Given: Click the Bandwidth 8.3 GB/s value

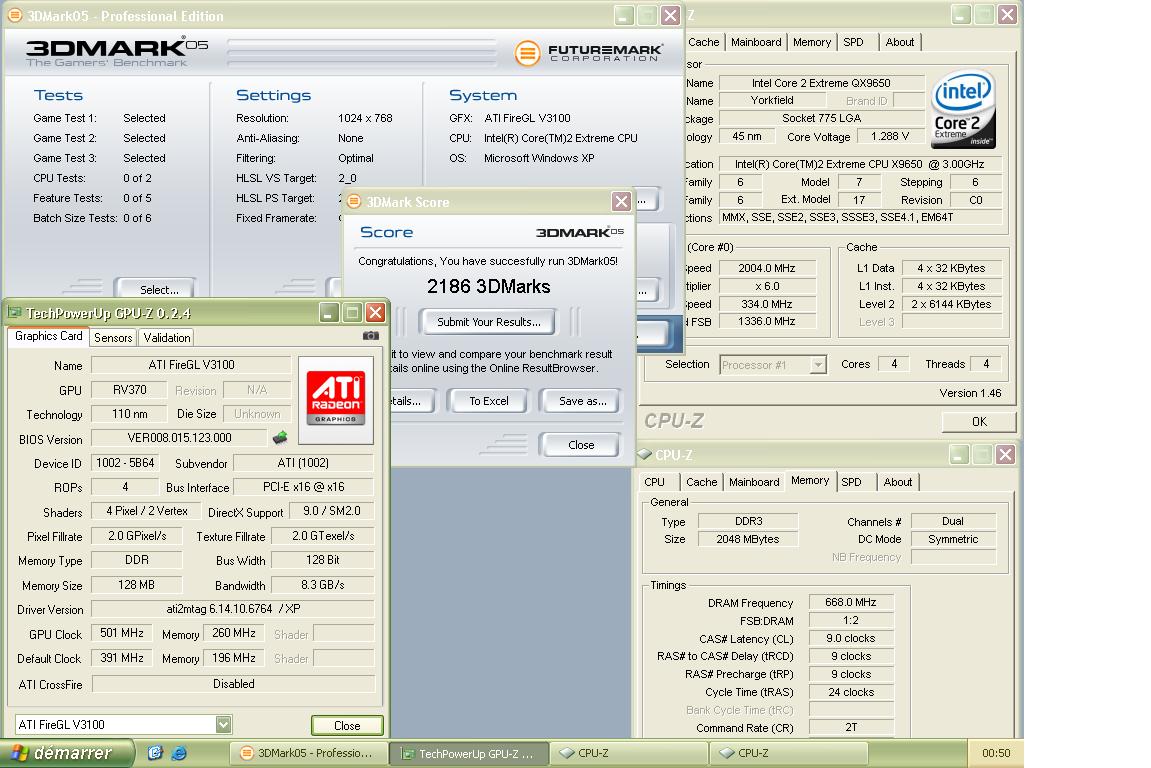Looking at the screenshot, I should point(322,584).
